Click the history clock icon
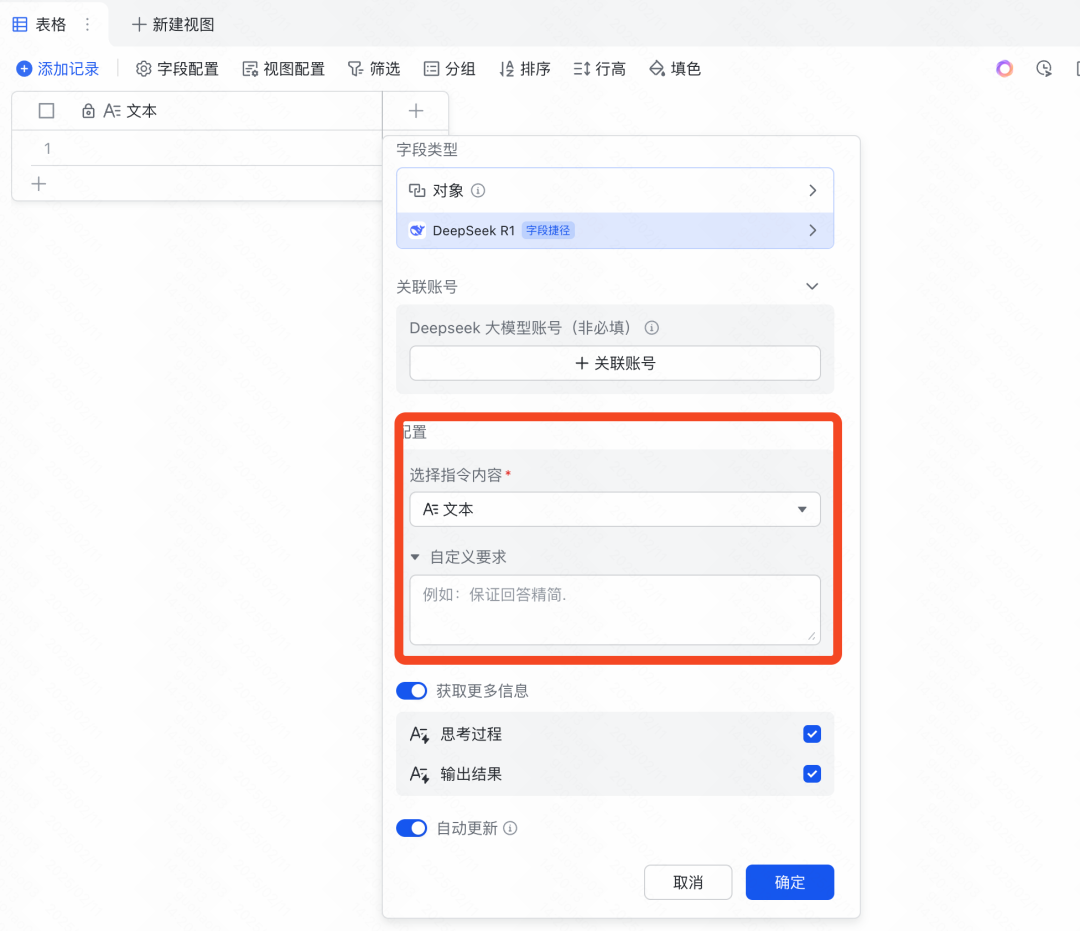 click(1044, 69)
